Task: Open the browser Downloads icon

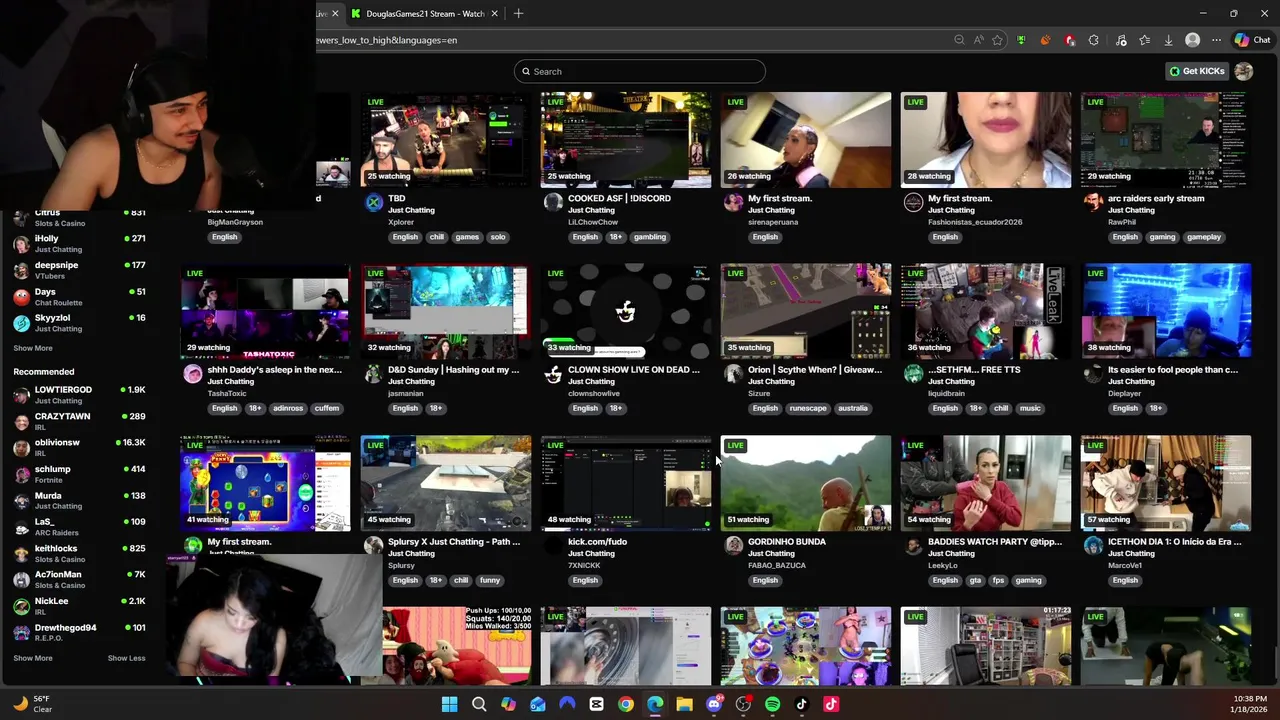Action: 1168,40
